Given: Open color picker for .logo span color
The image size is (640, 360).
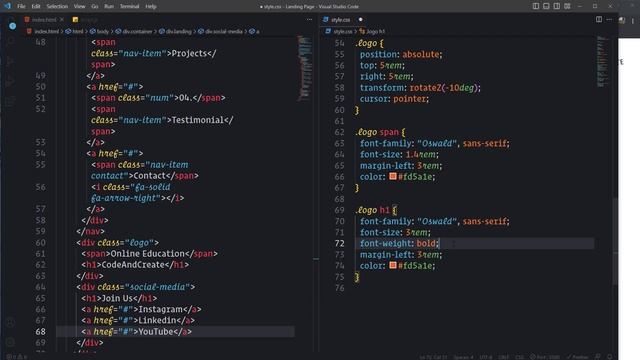Looking at the screenshot, I should (393, 176).
